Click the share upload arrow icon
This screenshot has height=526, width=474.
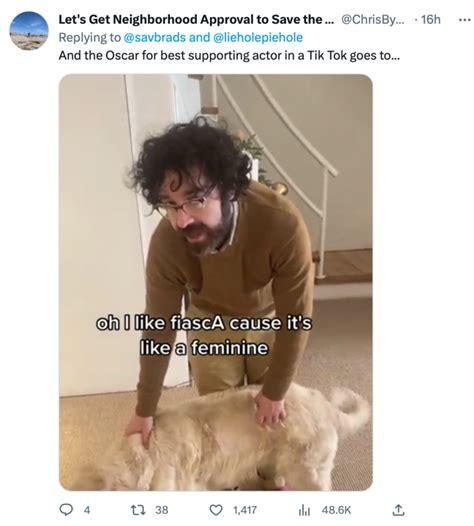[x=399, y=510]
